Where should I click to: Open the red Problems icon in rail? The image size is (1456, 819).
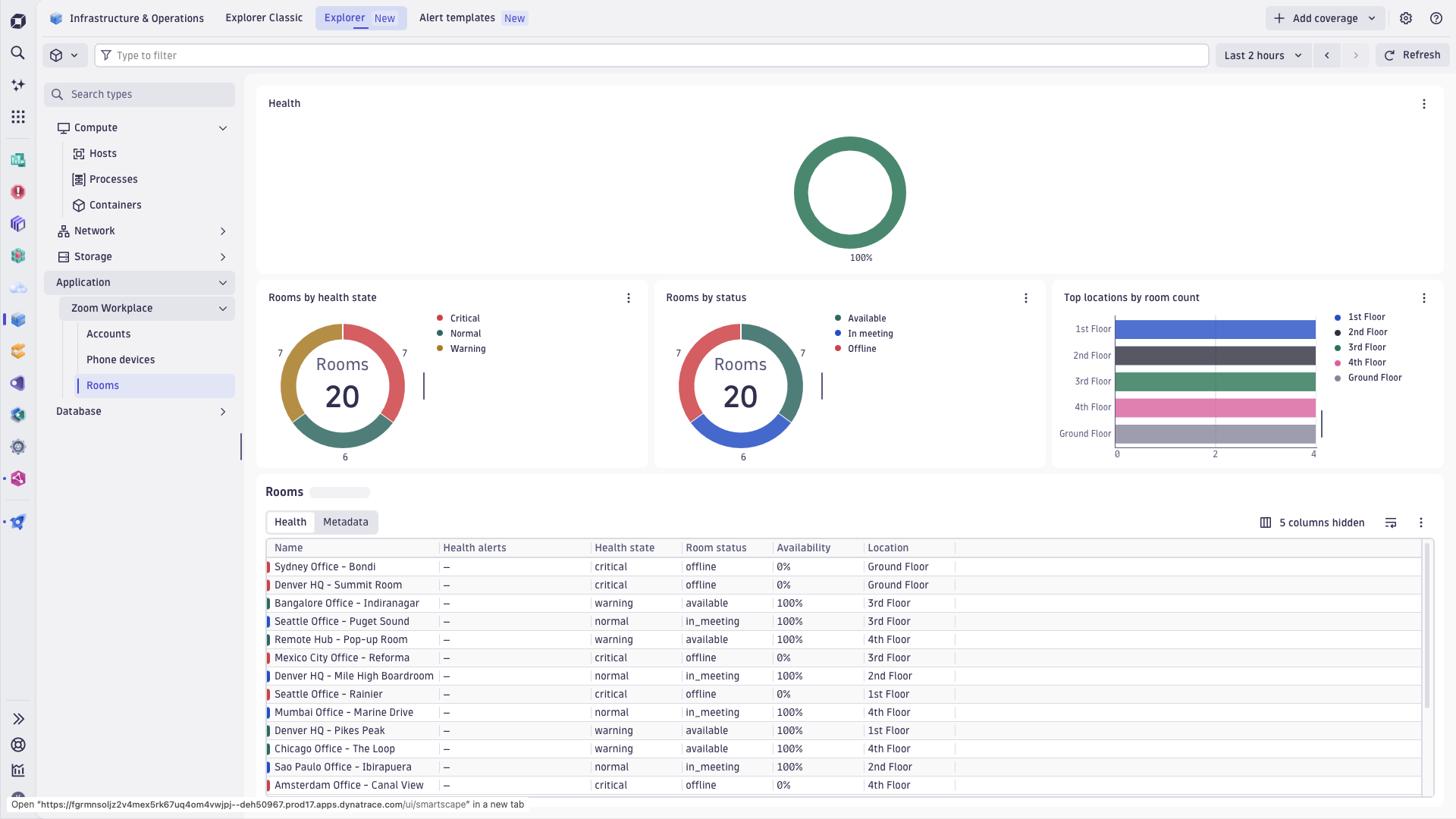[18, 192]
